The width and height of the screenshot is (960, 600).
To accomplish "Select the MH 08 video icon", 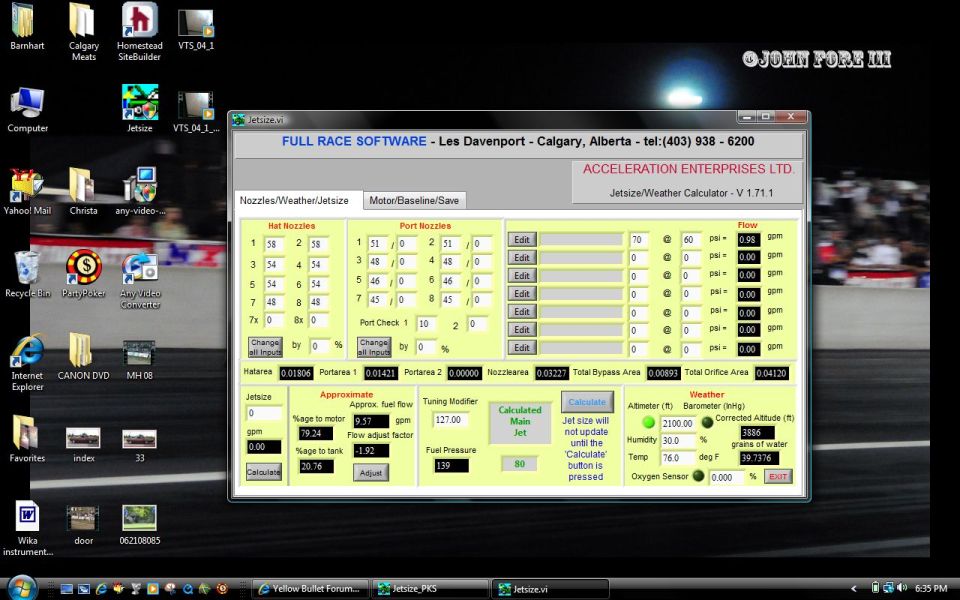I will coord(140,359).
